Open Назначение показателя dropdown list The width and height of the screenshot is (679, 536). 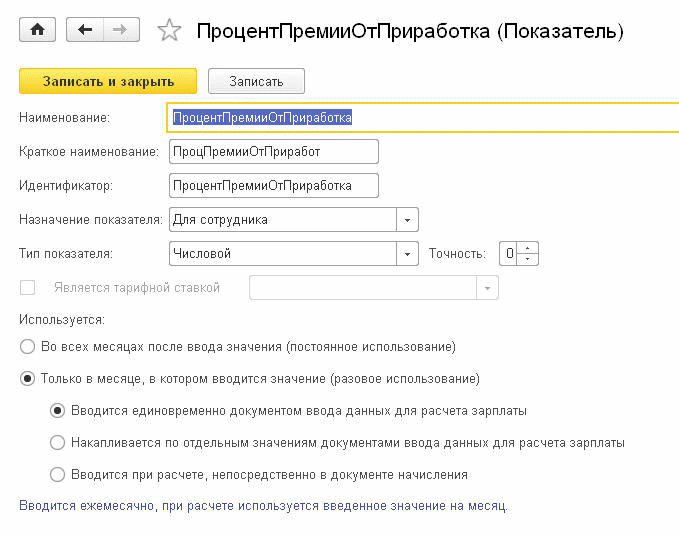coord(407,220)
